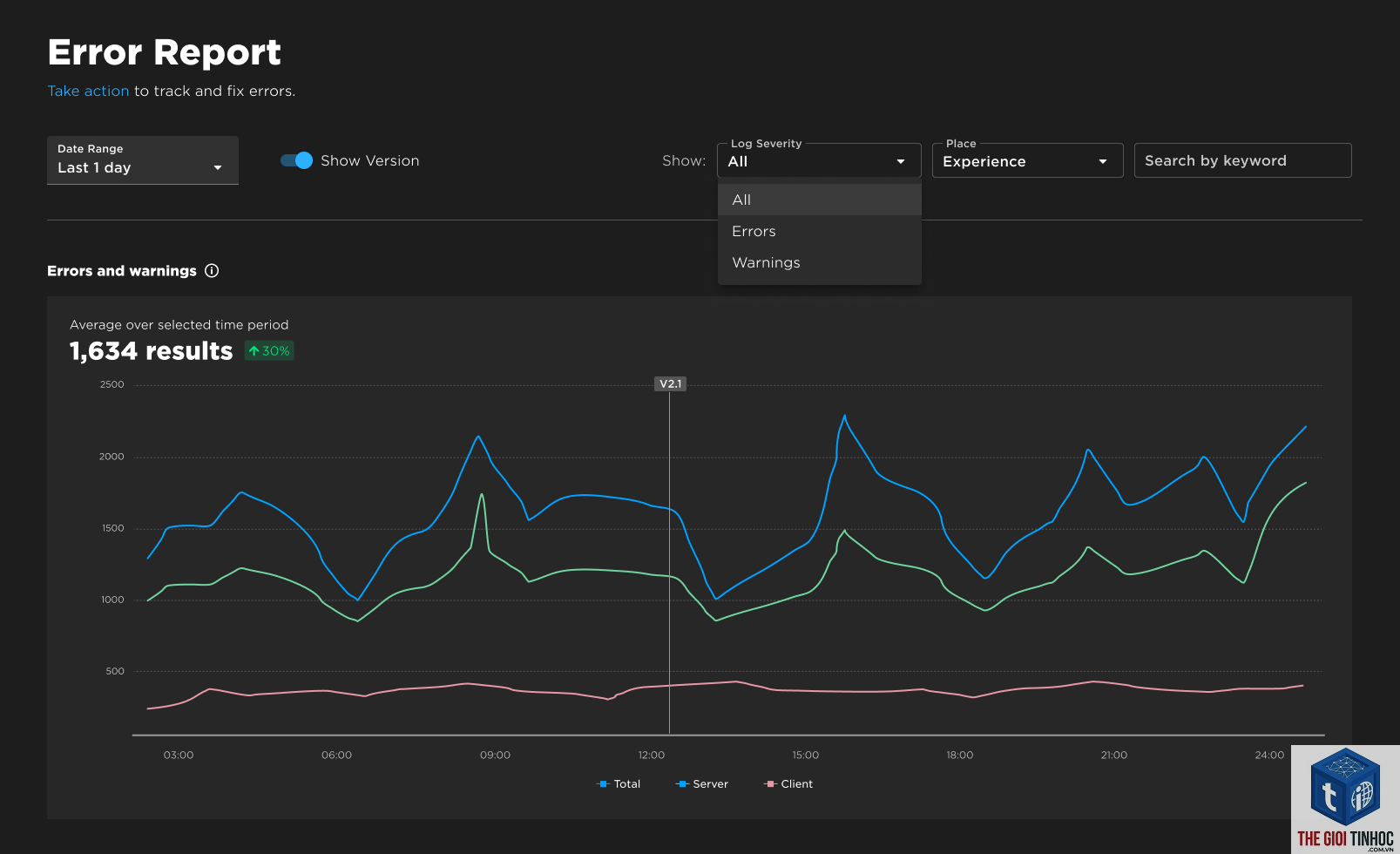Click the 18:00 time axis label

click(x=960, y=755)
